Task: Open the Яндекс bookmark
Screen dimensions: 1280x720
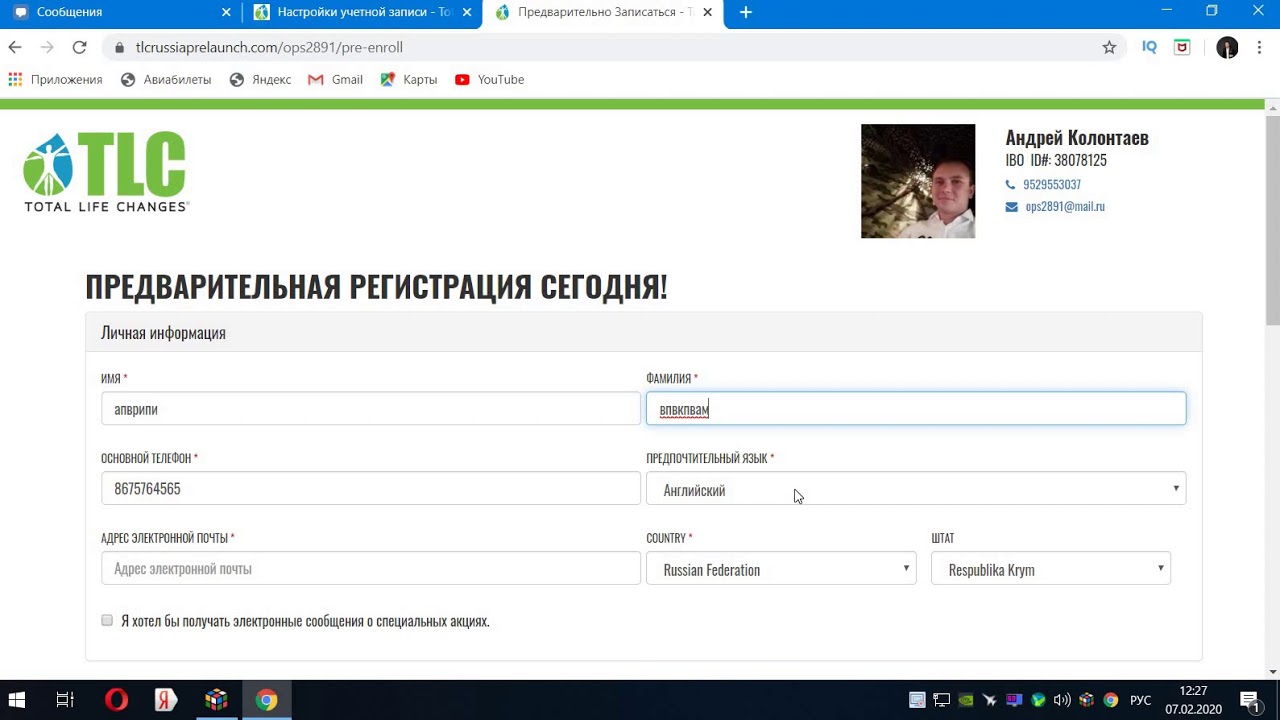Action: (x=260, y=80)
